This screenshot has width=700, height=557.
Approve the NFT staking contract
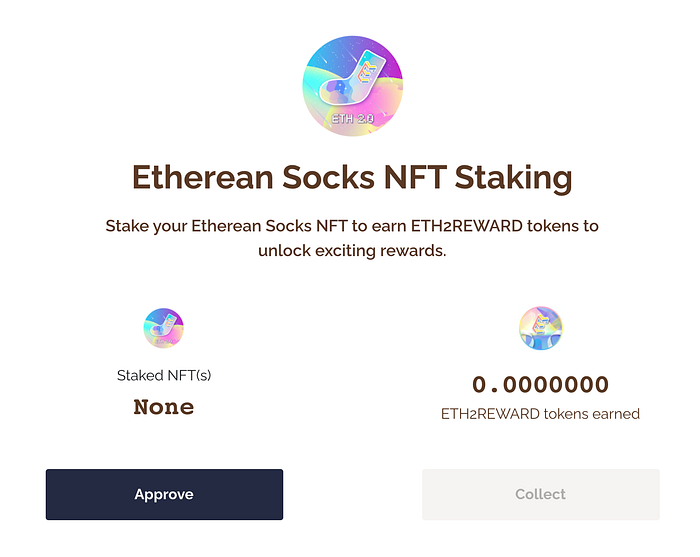[x=164, y=494]
